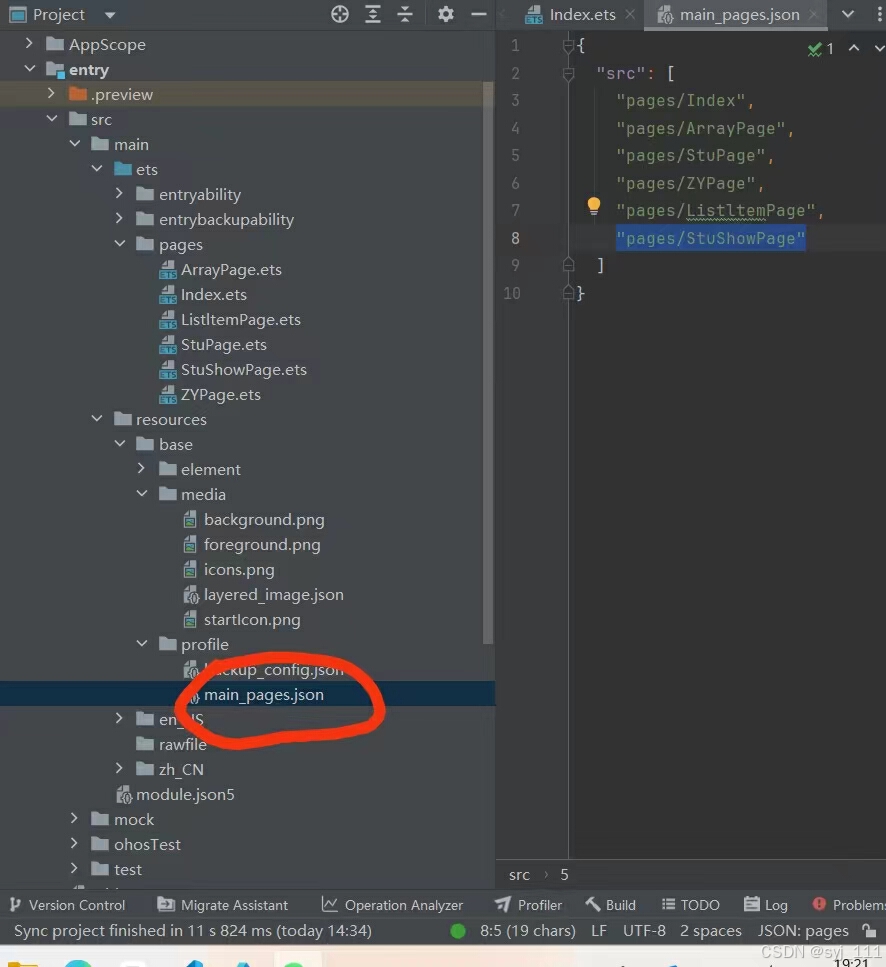The width and height of the screenshot is (886, 967).
Task: Collapse the resources folder
Action: [x=97, y=418]
